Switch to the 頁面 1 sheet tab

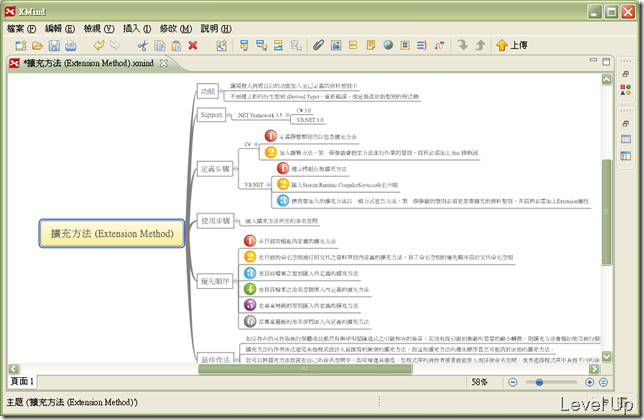coord(22,381)
